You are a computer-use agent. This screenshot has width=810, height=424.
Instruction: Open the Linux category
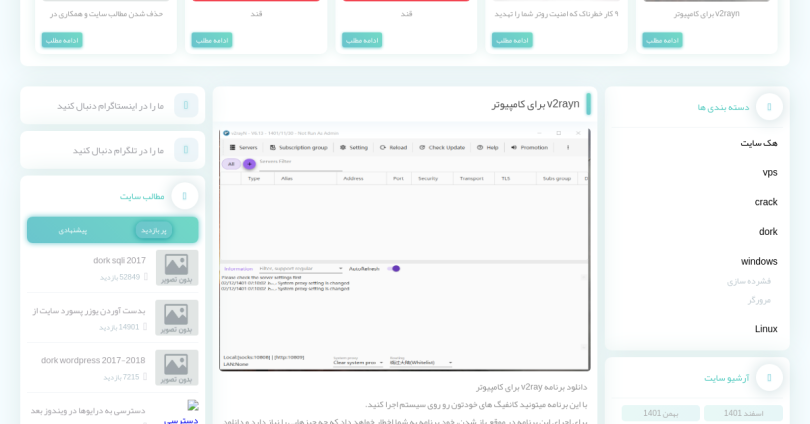(x=766, y=329)
